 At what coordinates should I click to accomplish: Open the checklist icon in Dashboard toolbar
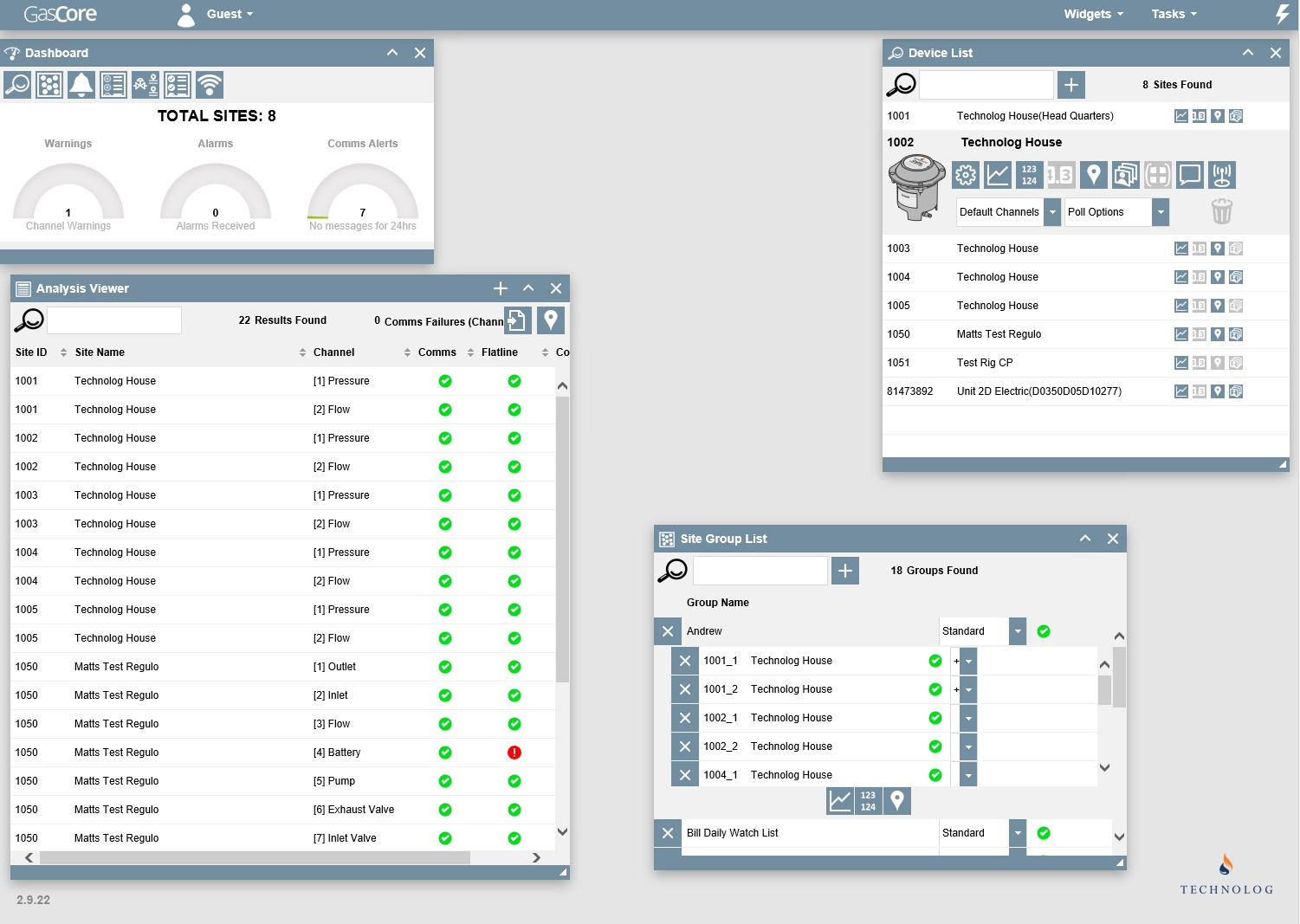point(178,85)
